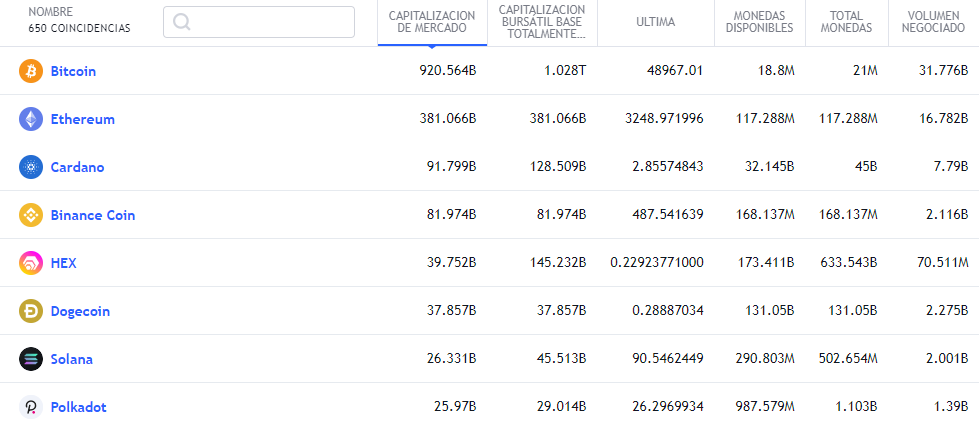Click the magnifier icon in search box
The image size is (979, 429).
point(182,22)
